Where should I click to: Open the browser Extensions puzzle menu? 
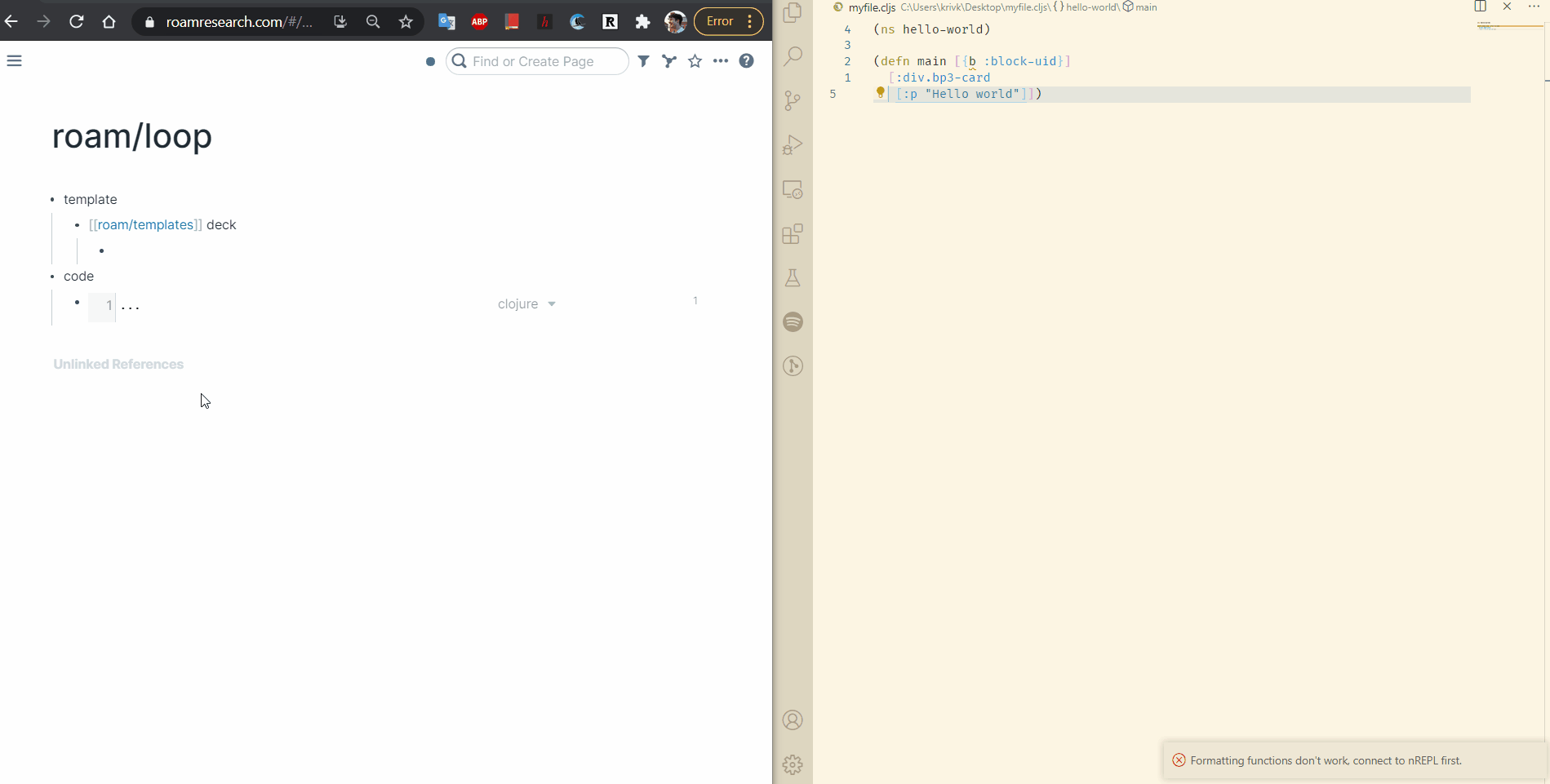[x=642, y=22]
